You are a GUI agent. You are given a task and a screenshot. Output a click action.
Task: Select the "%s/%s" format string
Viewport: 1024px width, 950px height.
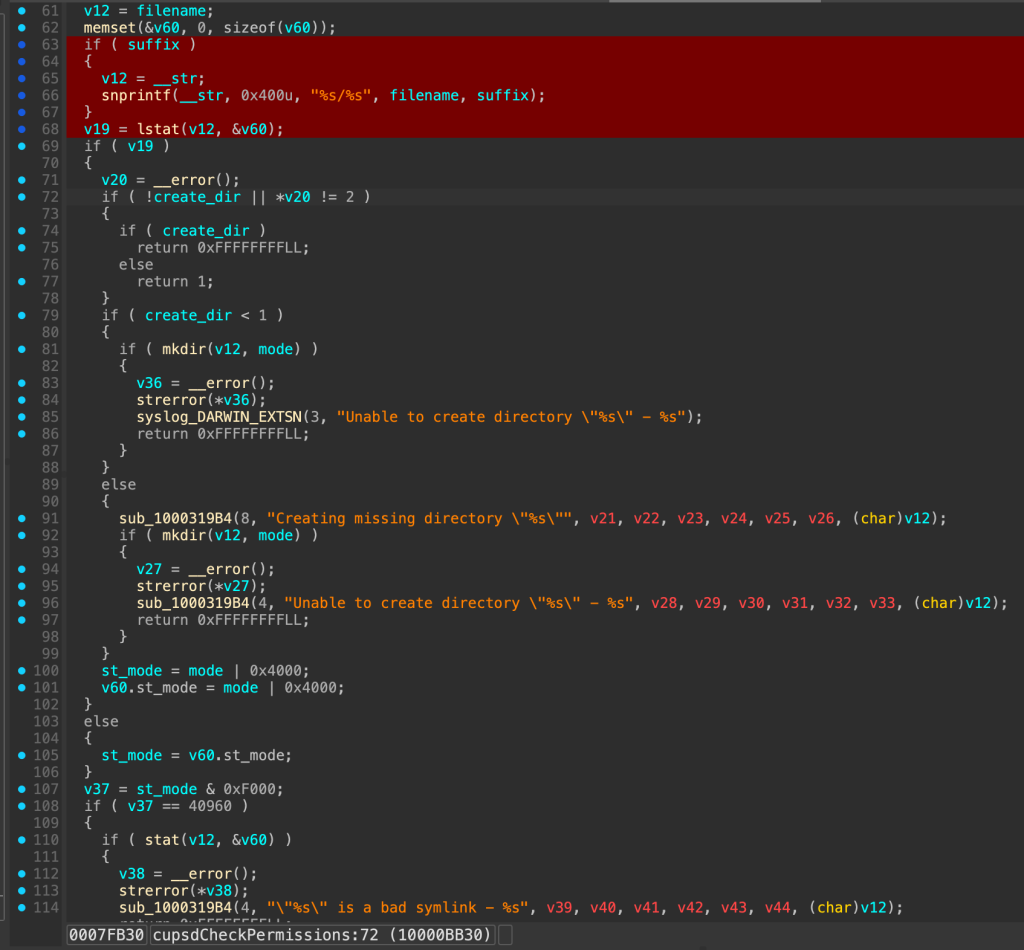tap(341, 95)
